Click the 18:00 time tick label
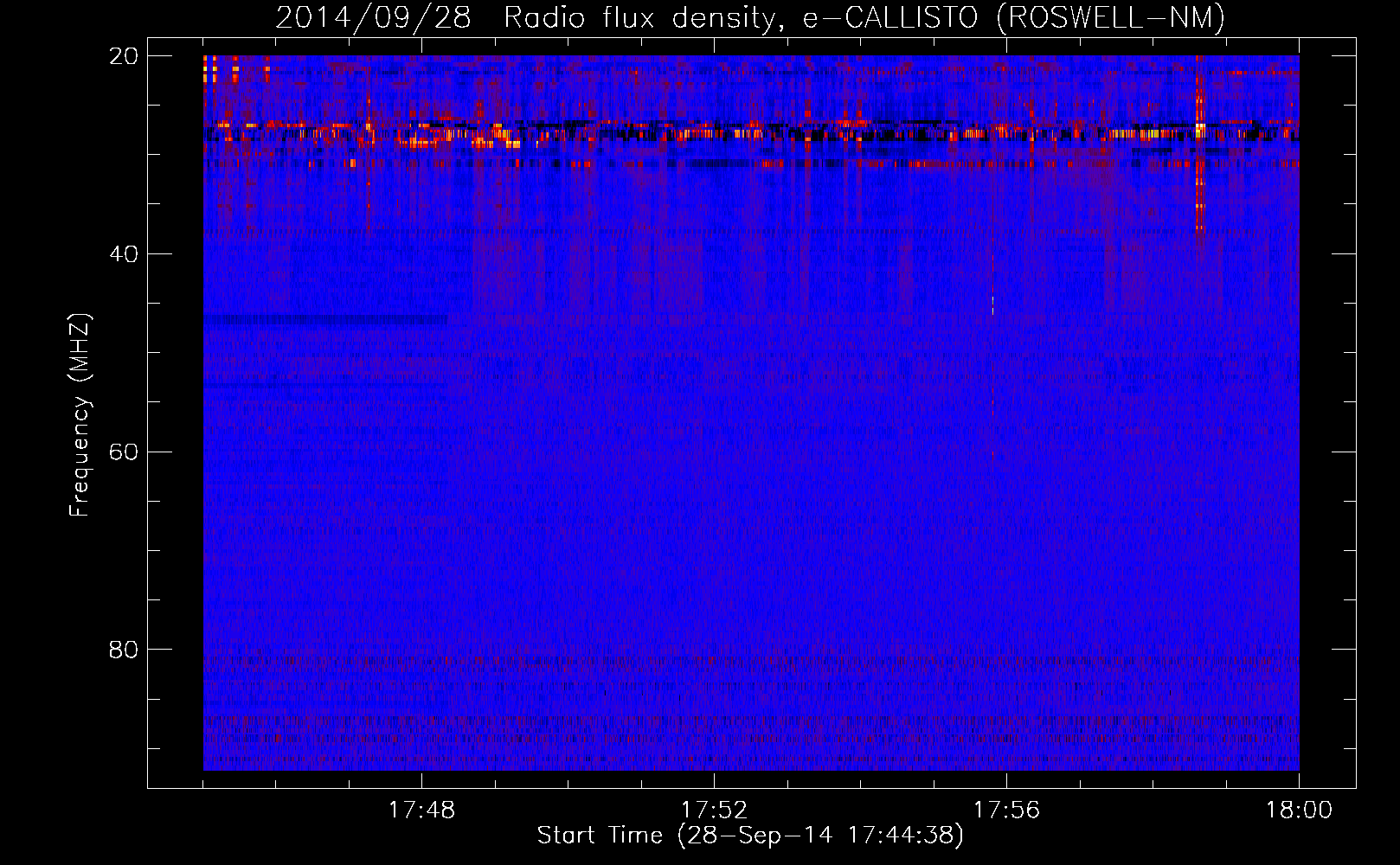The image size is (1400, 865). tap(1299, 811)
